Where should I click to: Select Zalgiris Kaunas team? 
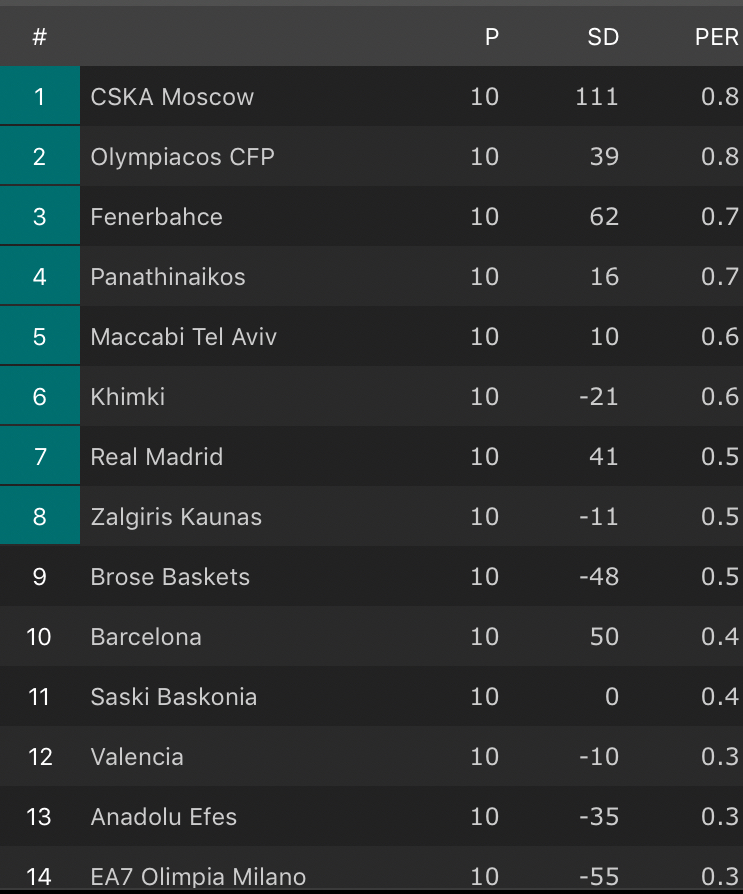coord(176,517)
